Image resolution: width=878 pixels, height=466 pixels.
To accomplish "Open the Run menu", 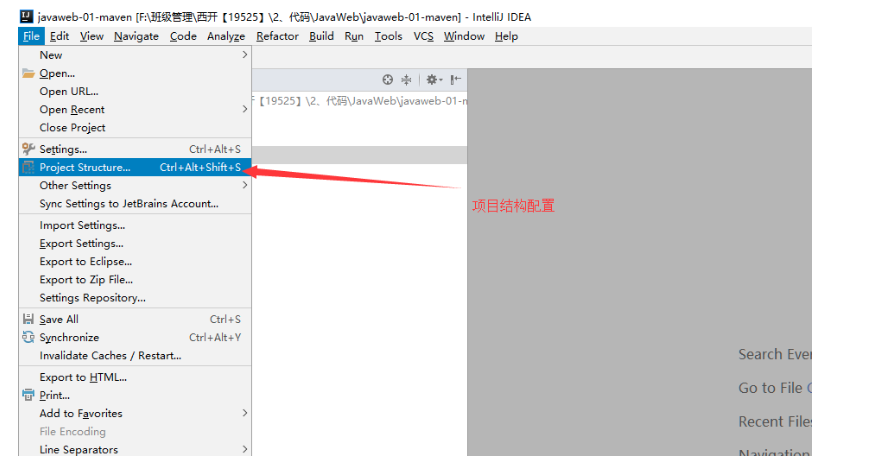I will coord(354,36).
